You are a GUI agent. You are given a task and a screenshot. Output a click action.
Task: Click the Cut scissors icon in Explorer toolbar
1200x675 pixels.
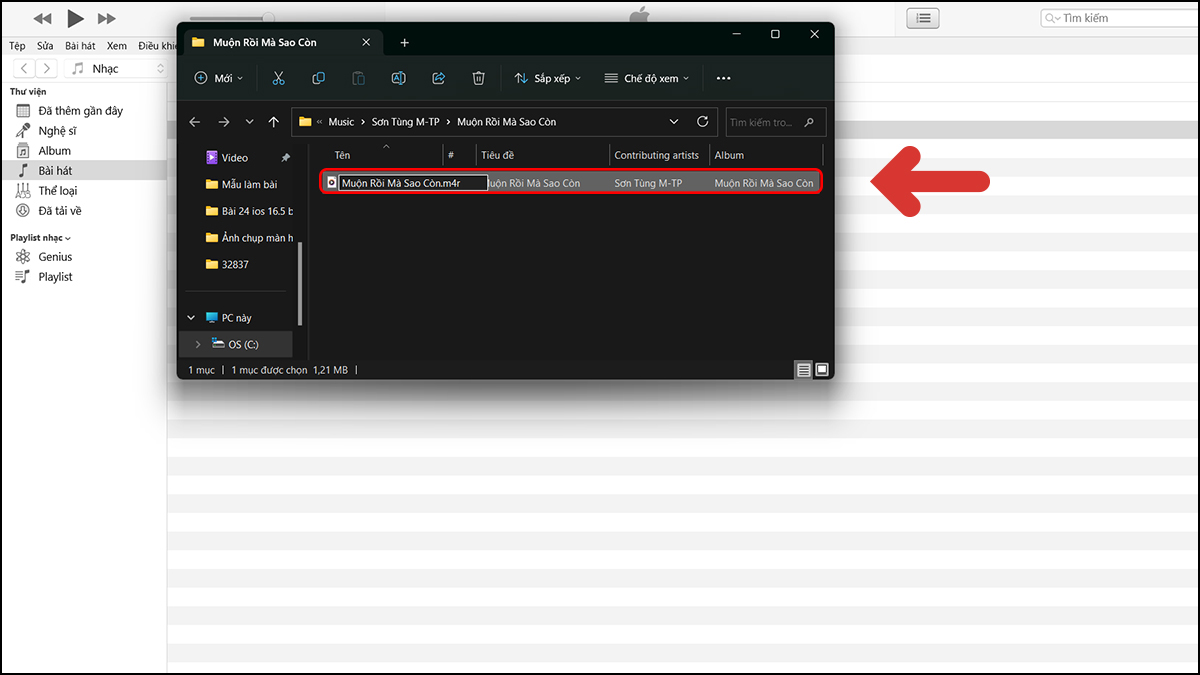[279, 78]
